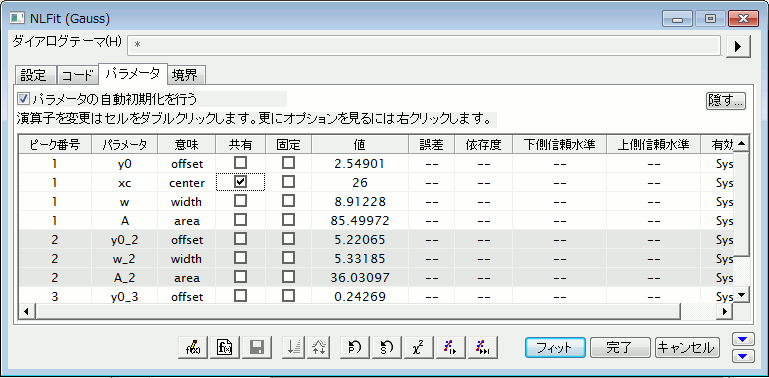Toggle fixed checkbox for xc center
The height and width of the screenshot is (378, 769).
coord(288,182)
